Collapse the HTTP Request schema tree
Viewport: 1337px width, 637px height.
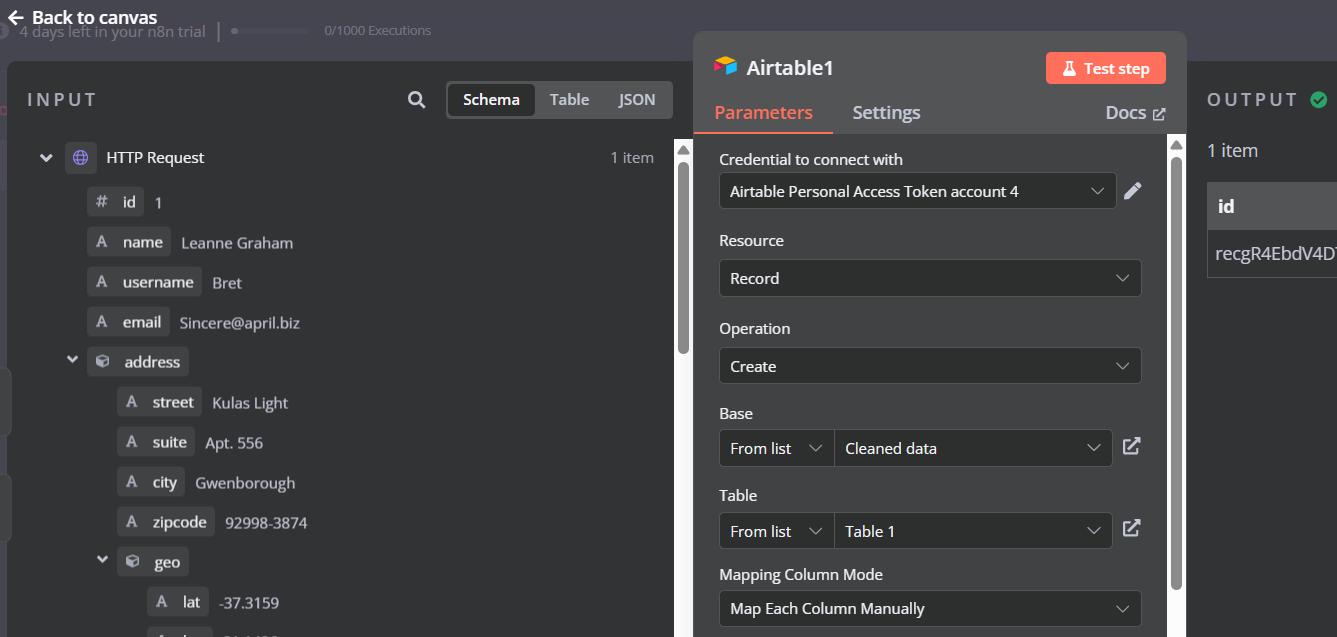pyautogui.click(x=45, y=157)
